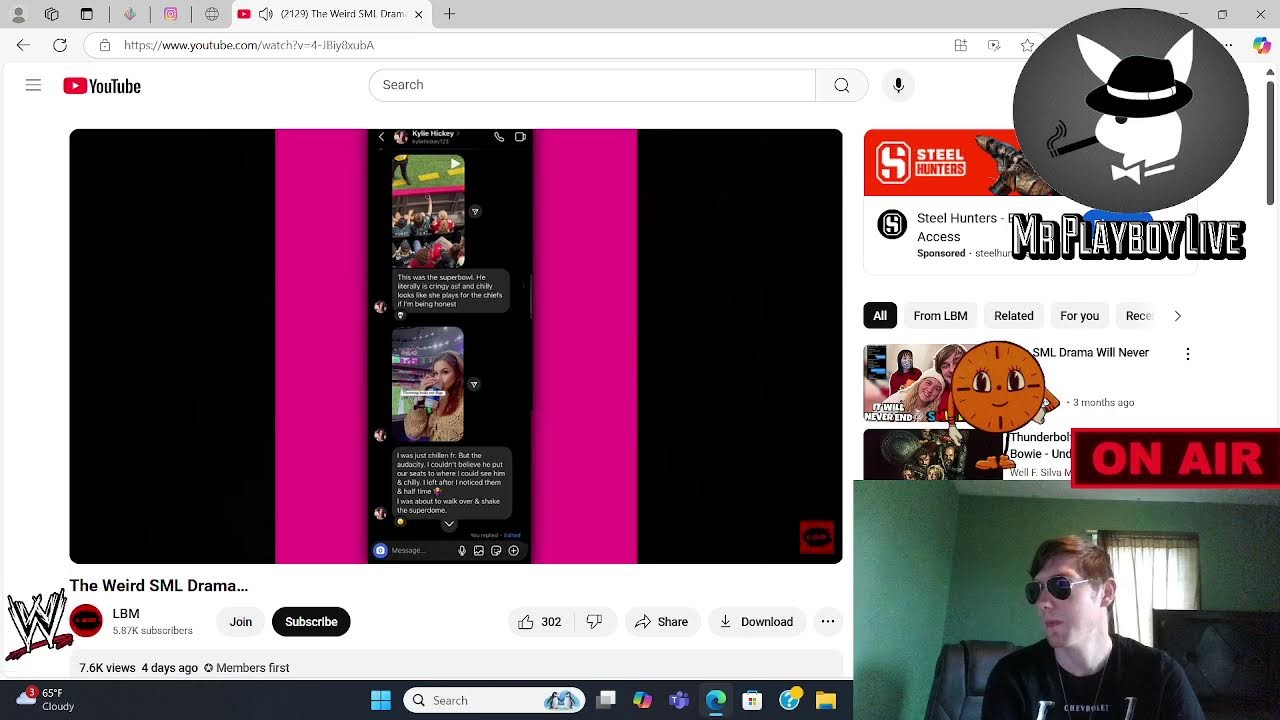
Task: Open the LBM channel name link
Action: (x=126, y=614)
